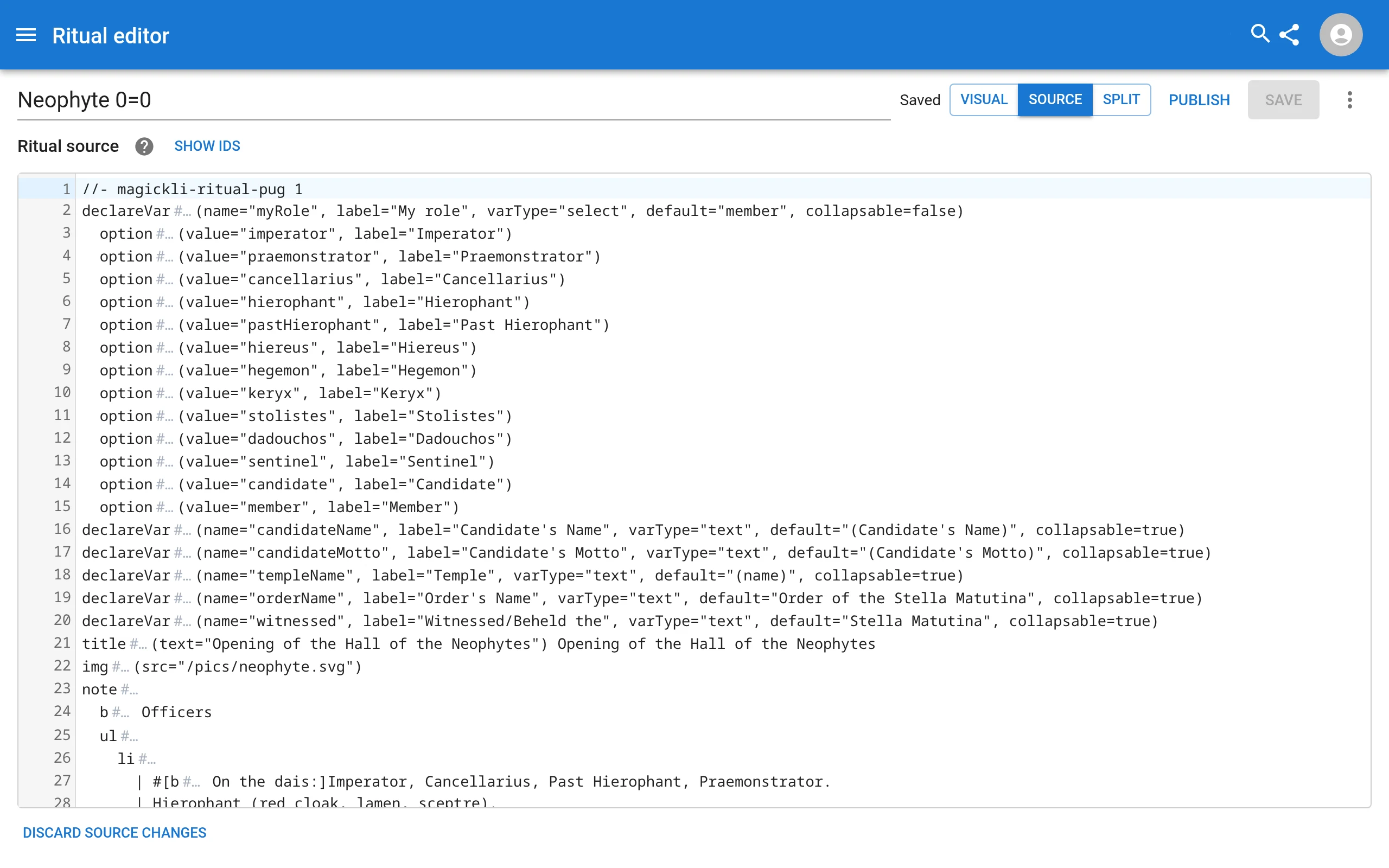
Task: Expand collapsed id after ul on line 25
Action: click(x=129, y=736)
